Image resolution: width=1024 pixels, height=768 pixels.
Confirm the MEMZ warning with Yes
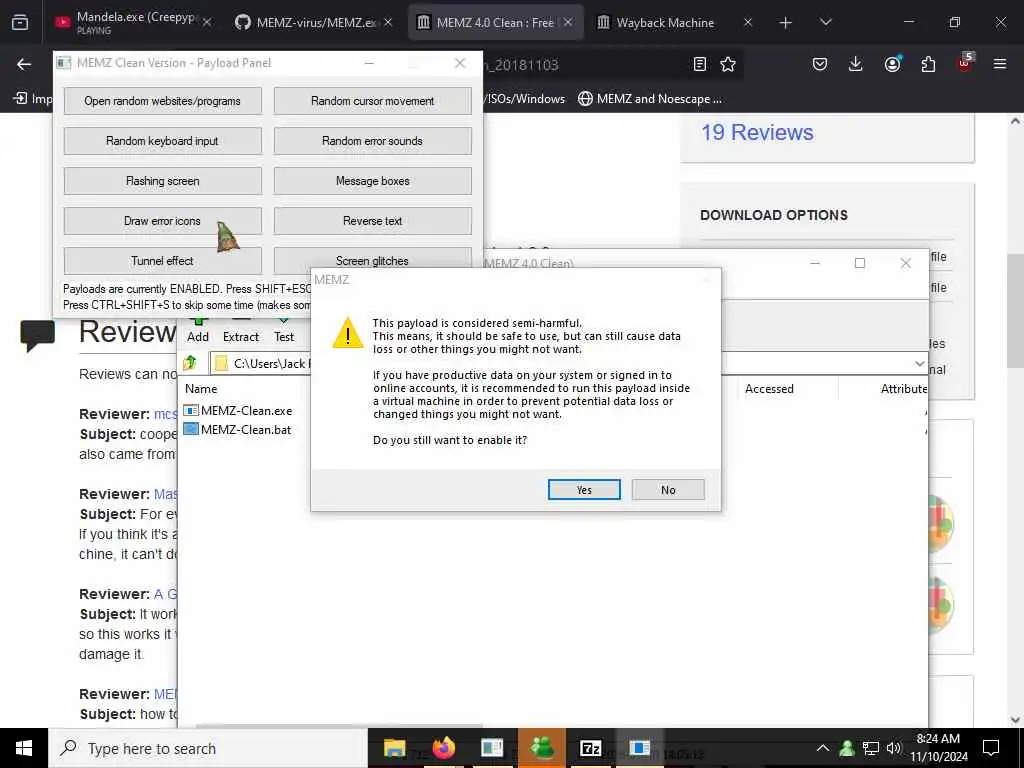[x=584, y=490]
